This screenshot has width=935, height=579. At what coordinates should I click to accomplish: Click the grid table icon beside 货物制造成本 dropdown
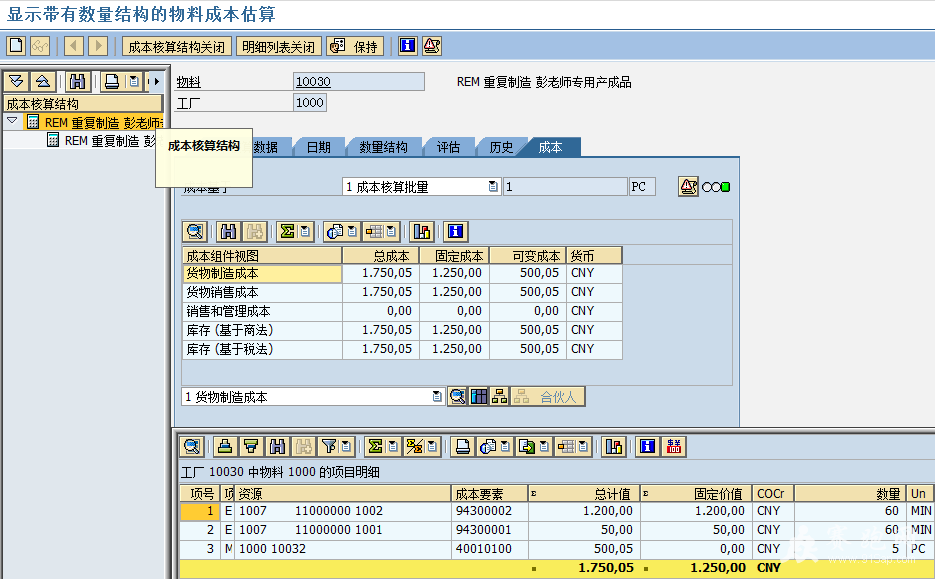pos(479,397)
